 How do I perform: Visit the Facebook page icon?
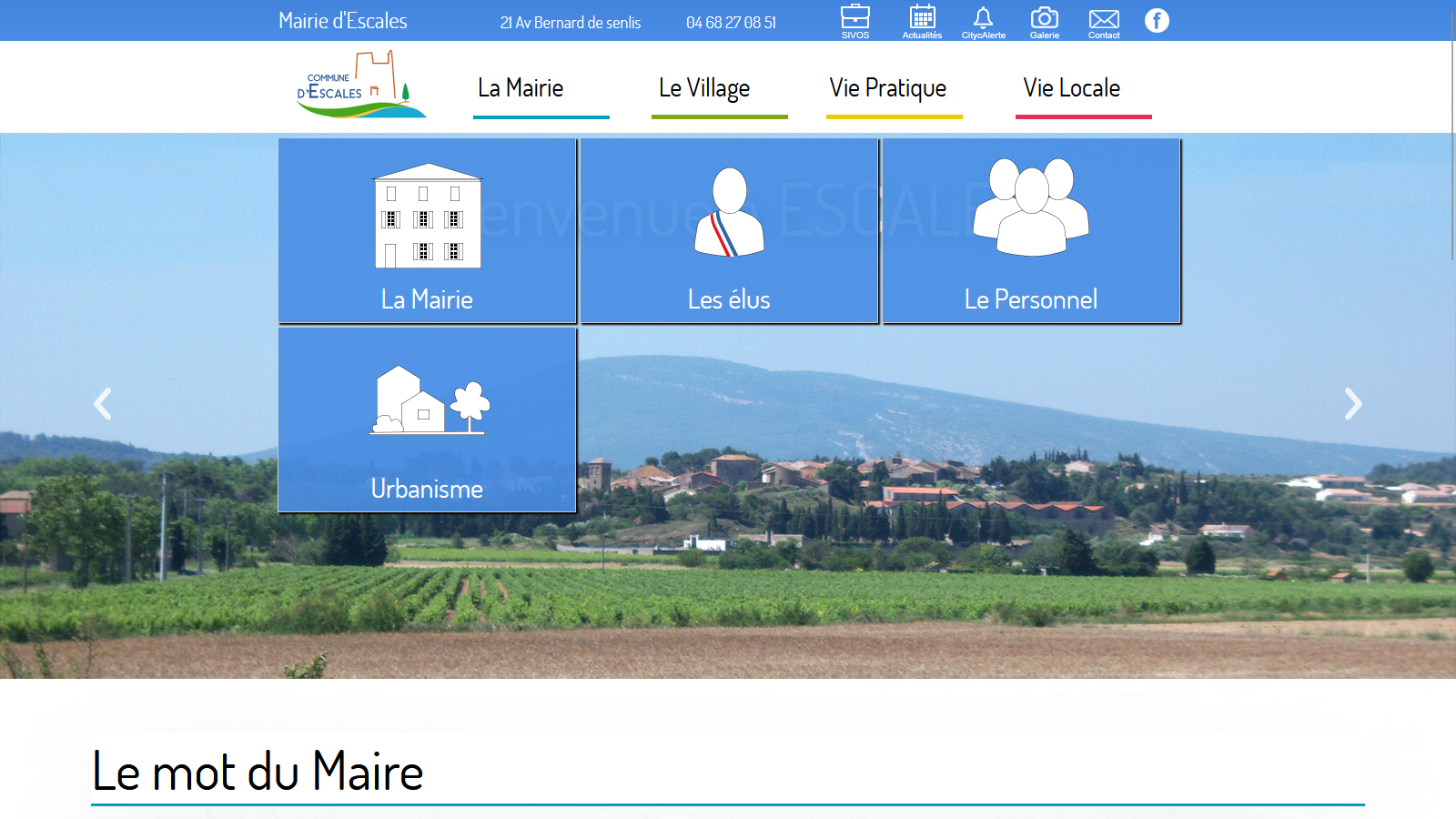(x=1157, y=21)
